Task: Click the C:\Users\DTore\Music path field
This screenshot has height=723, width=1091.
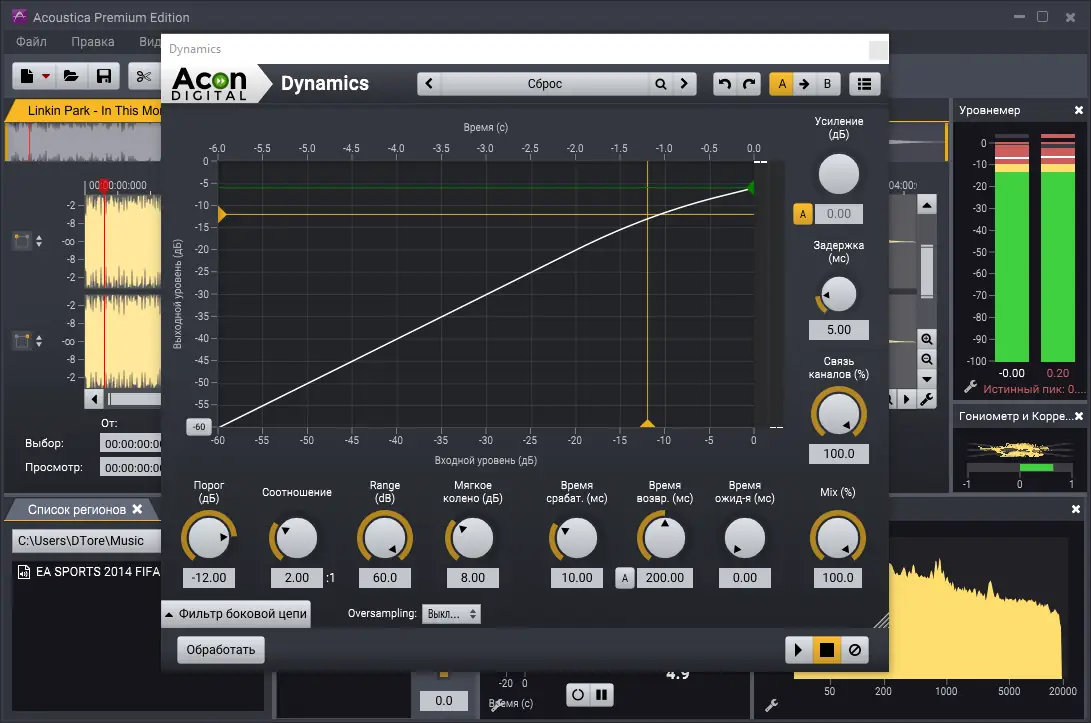Action: (x=86, y=541)
